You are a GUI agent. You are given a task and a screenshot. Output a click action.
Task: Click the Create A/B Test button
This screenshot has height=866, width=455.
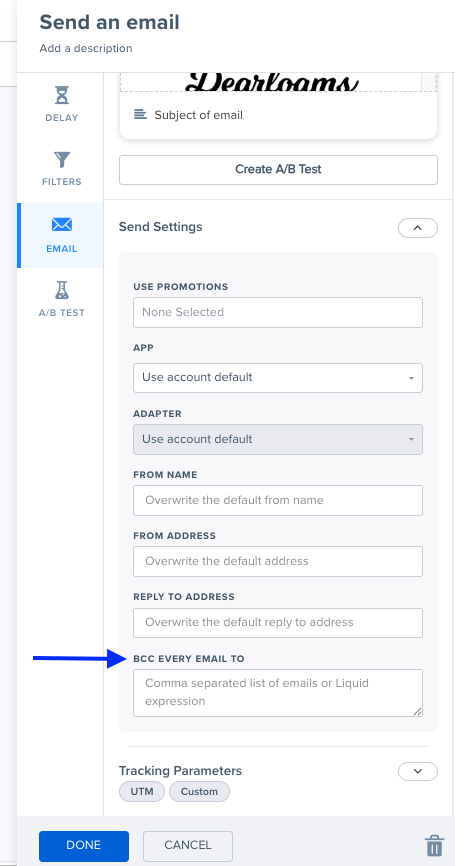(x=278, y=170)
